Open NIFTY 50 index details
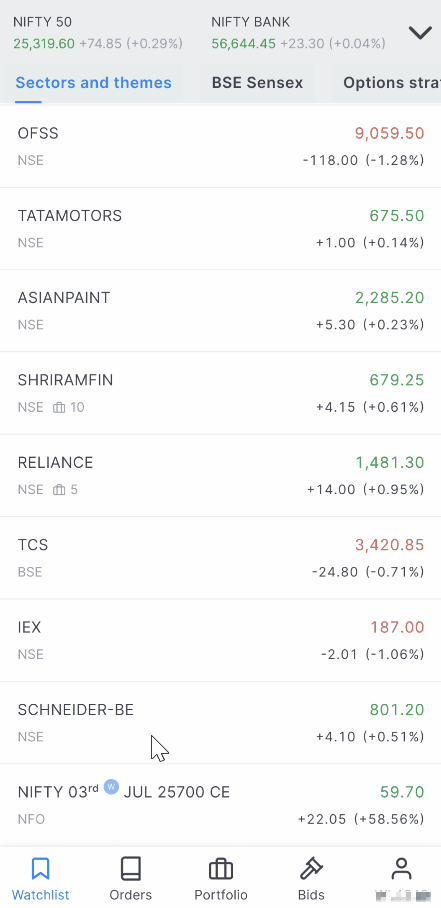The image size is (441, 908). [x=98, y=32]
